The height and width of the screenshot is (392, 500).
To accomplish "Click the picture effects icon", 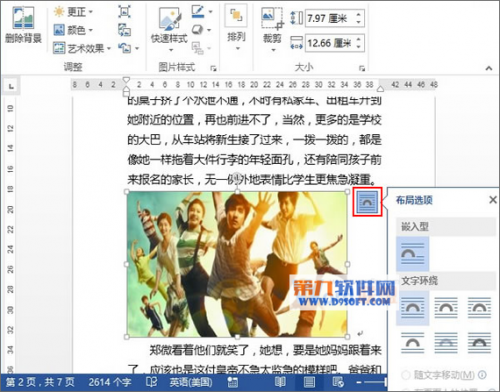I will click(x=198, y=30).
